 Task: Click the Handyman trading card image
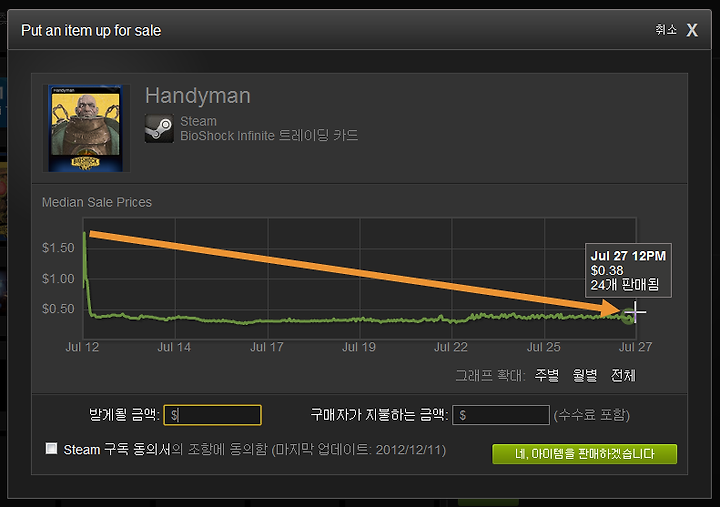pos(86,128)
